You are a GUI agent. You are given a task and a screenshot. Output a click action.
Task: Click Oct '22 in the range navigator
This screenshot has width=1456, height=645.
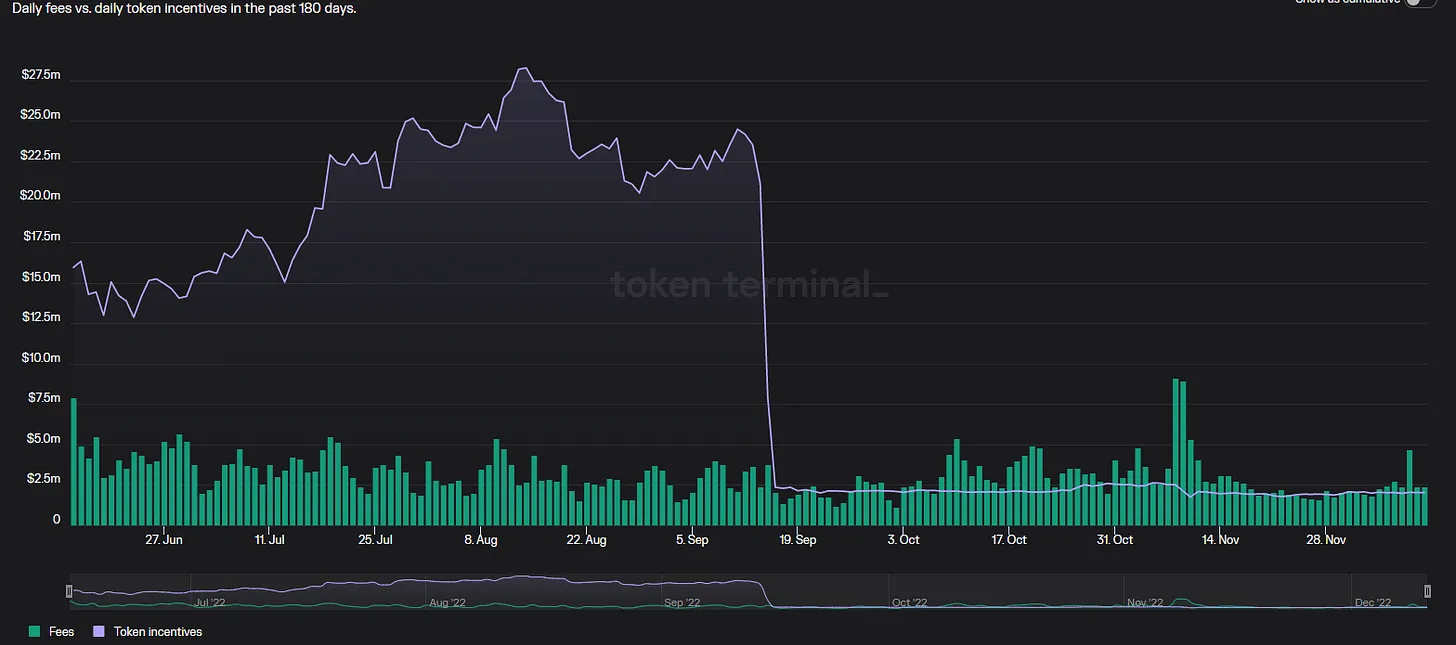[x=910, y=603]
